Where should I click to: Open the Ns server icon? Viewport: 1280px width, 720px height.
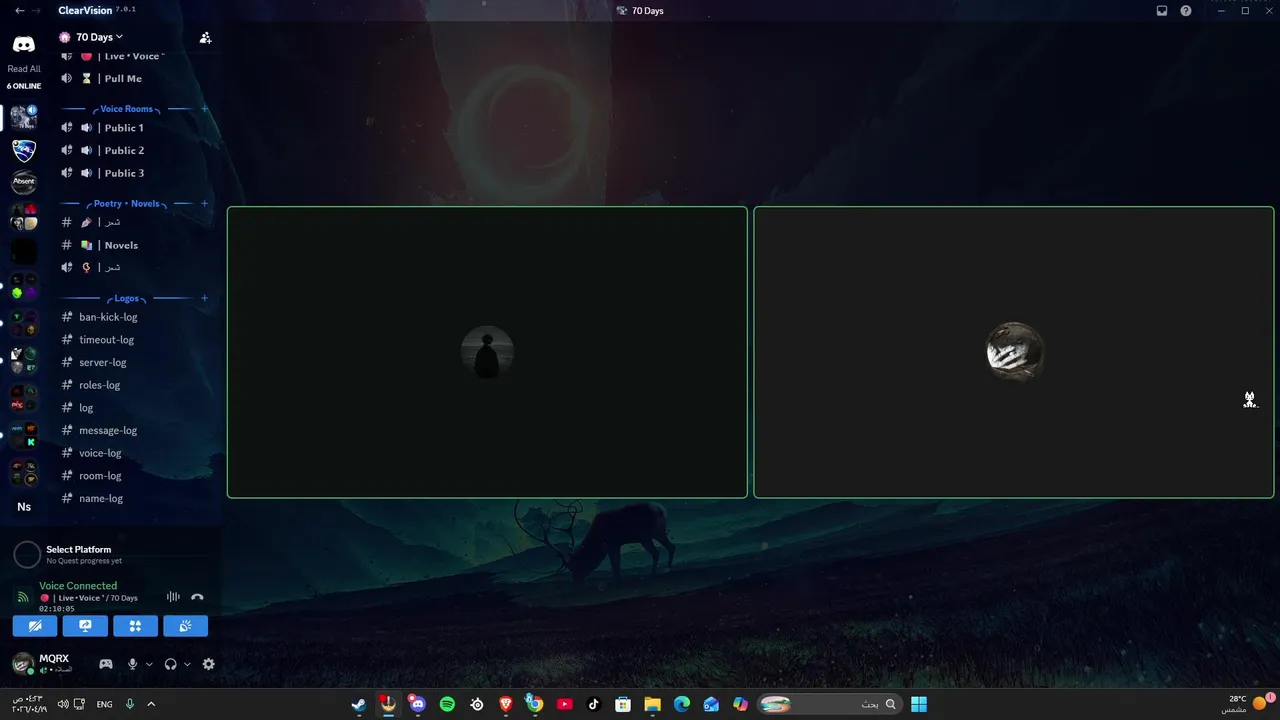tap(24, 507)
